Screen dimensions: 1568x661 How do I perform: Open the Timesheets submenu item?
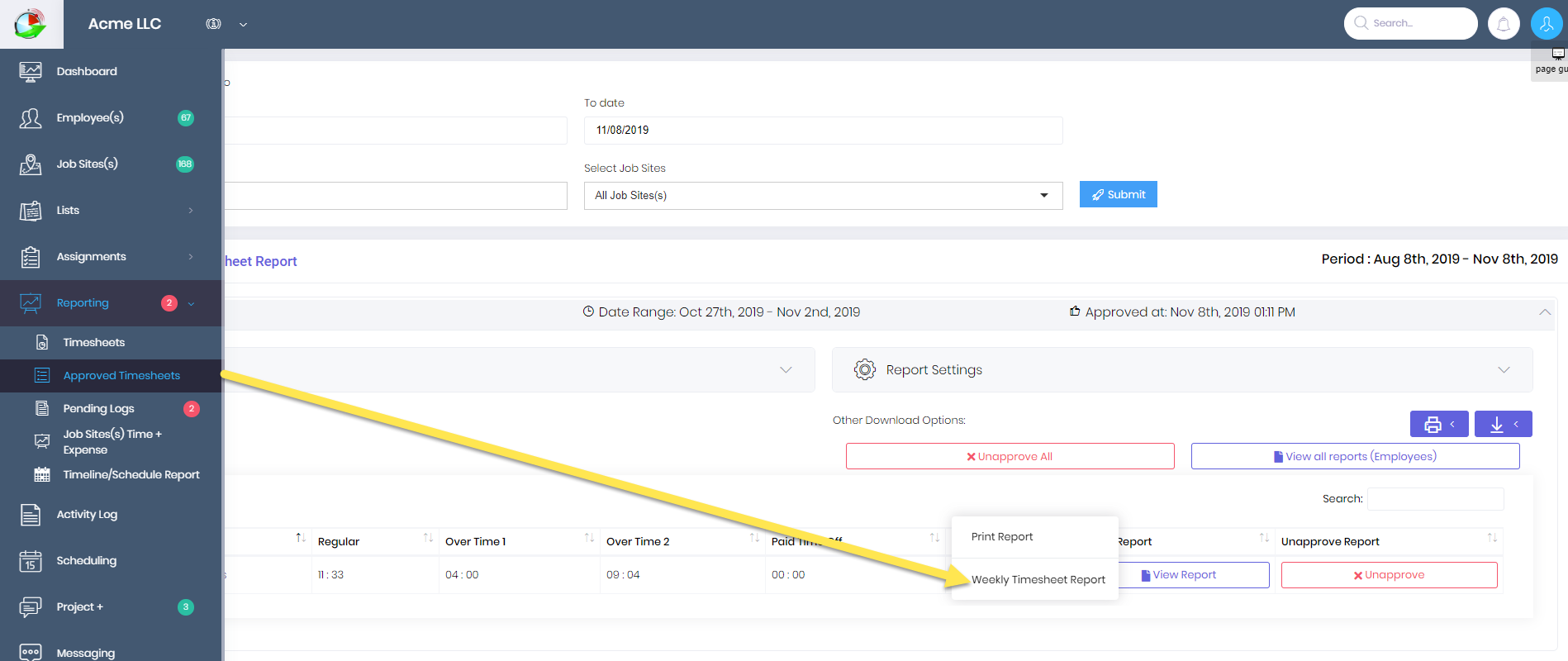pos(94,342)
